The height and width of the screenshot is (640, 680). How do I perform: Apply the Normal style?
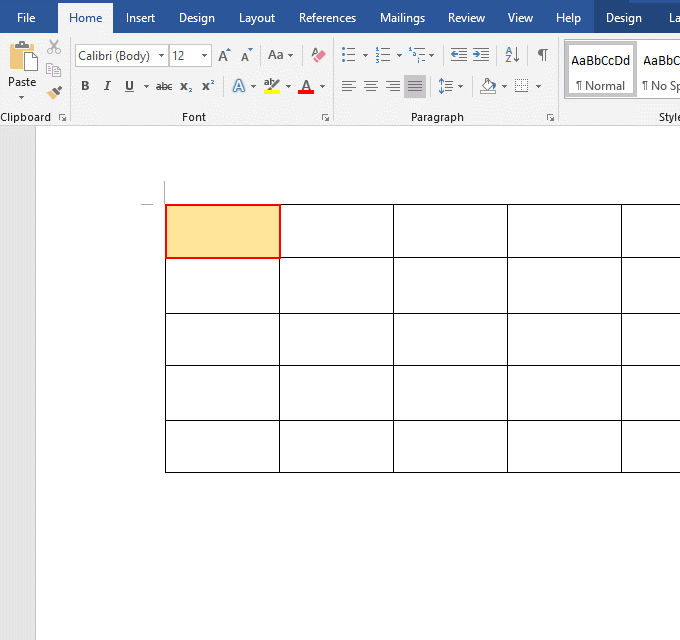(x=600, y=70)
